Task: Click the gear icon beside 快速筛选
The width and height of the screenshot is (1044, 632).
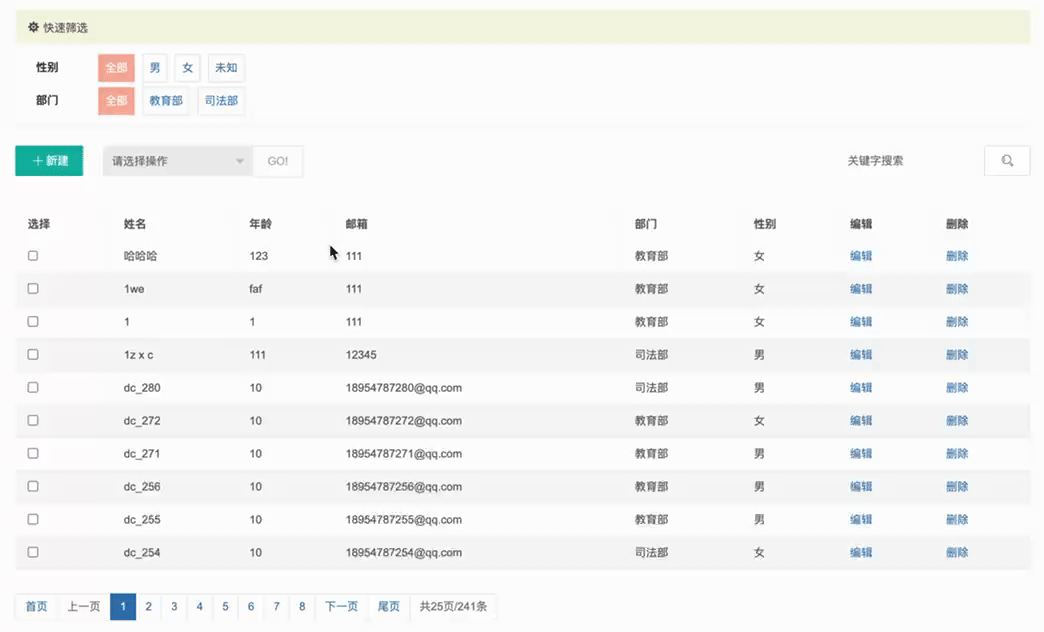Action: click(x=33, y=28)
